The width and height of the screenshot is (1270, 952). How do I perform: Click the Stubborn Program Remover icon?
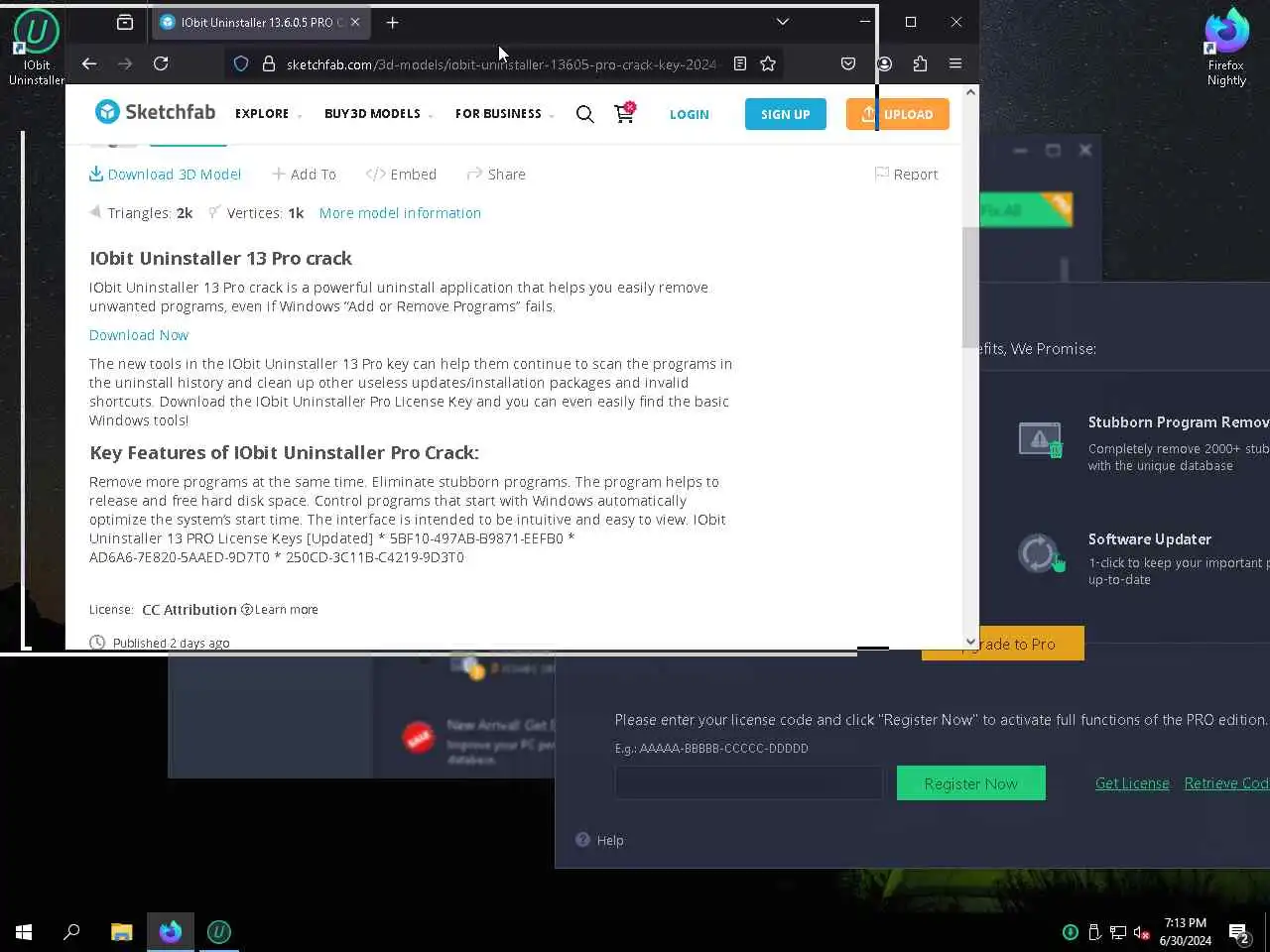click(x=1040, y=439)
